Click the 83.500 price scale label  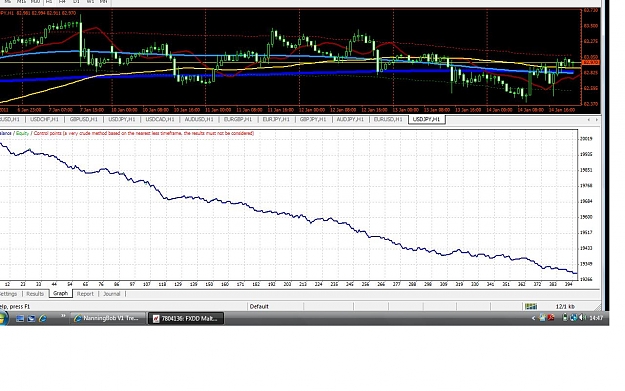[591, 26]
